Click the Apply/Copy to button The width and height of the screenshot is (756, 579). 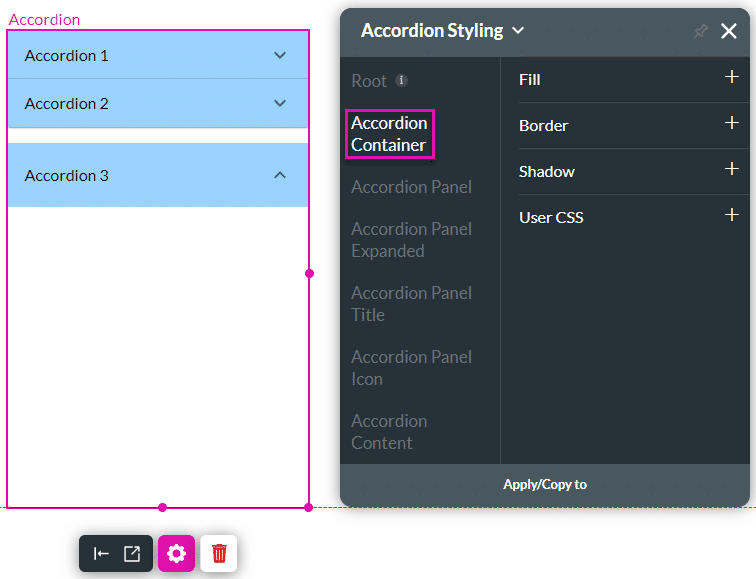[545, 485]
